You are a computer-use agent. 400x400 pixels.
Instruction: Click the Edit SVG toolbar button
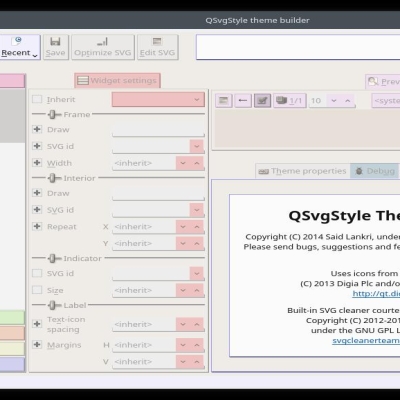coord(157,47)
